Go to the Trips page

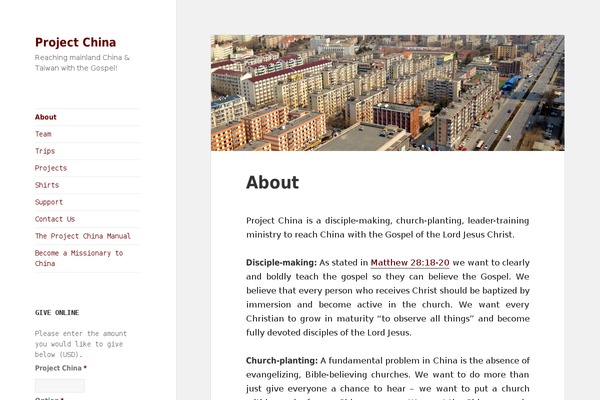pyautogui.click(x=45, y=151)
